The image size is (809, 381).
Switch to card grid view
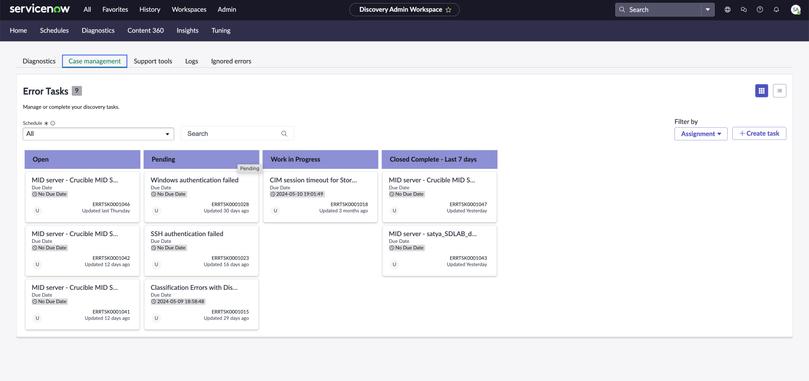[762, 91]
